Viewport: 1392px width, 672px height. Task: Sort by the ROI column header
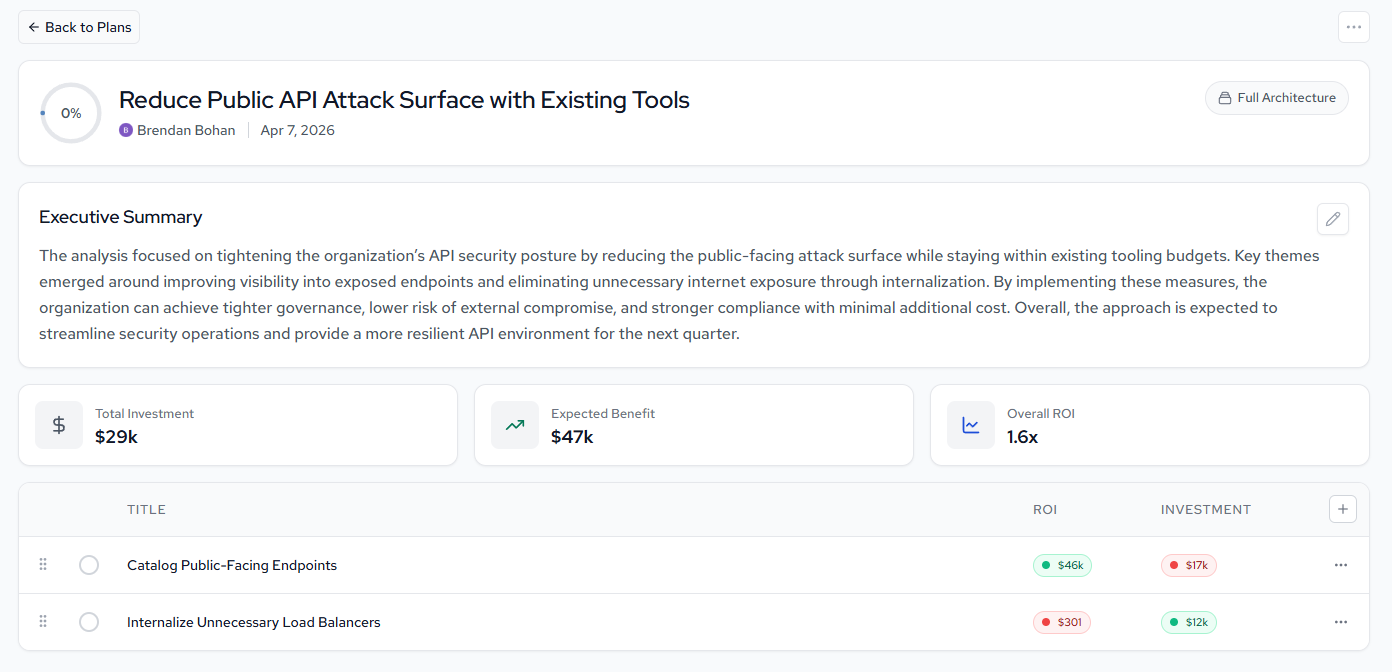pyautogui.click(x=1044, y=510)
